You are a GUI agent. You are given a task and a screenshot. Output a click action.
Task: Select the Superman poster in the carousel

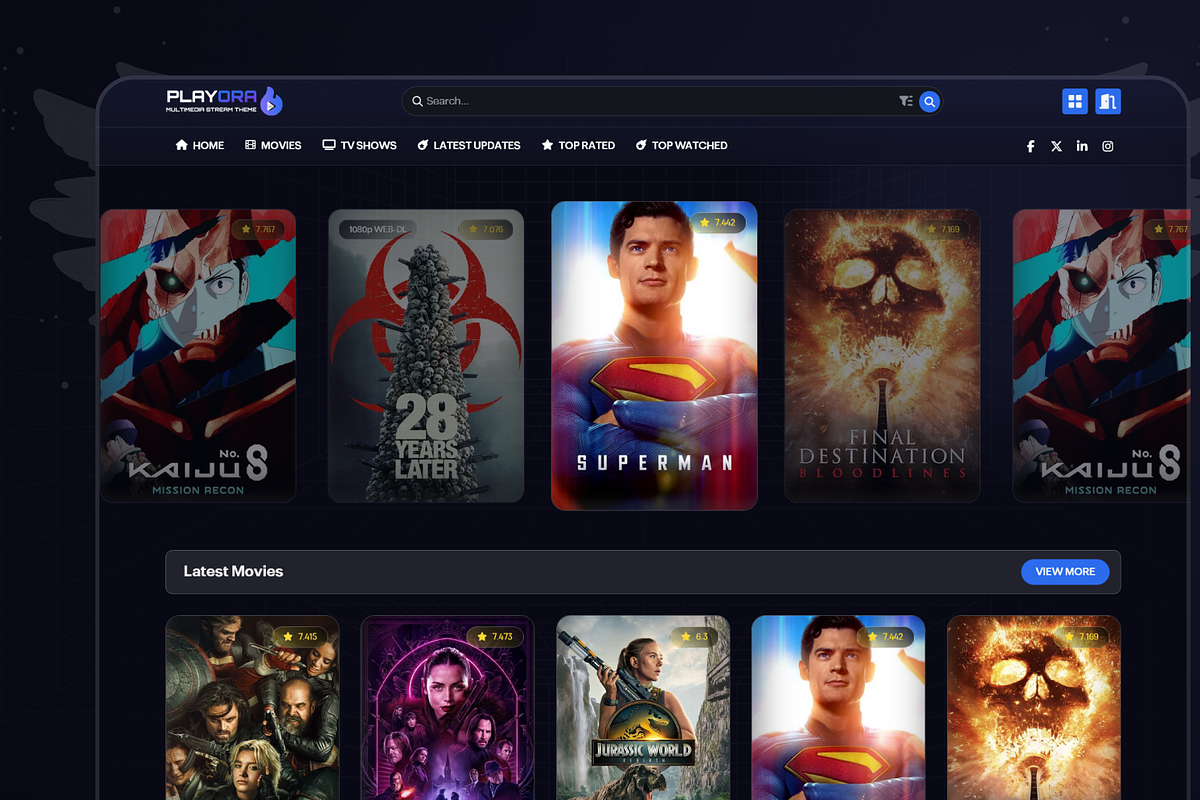coord(654,356)
